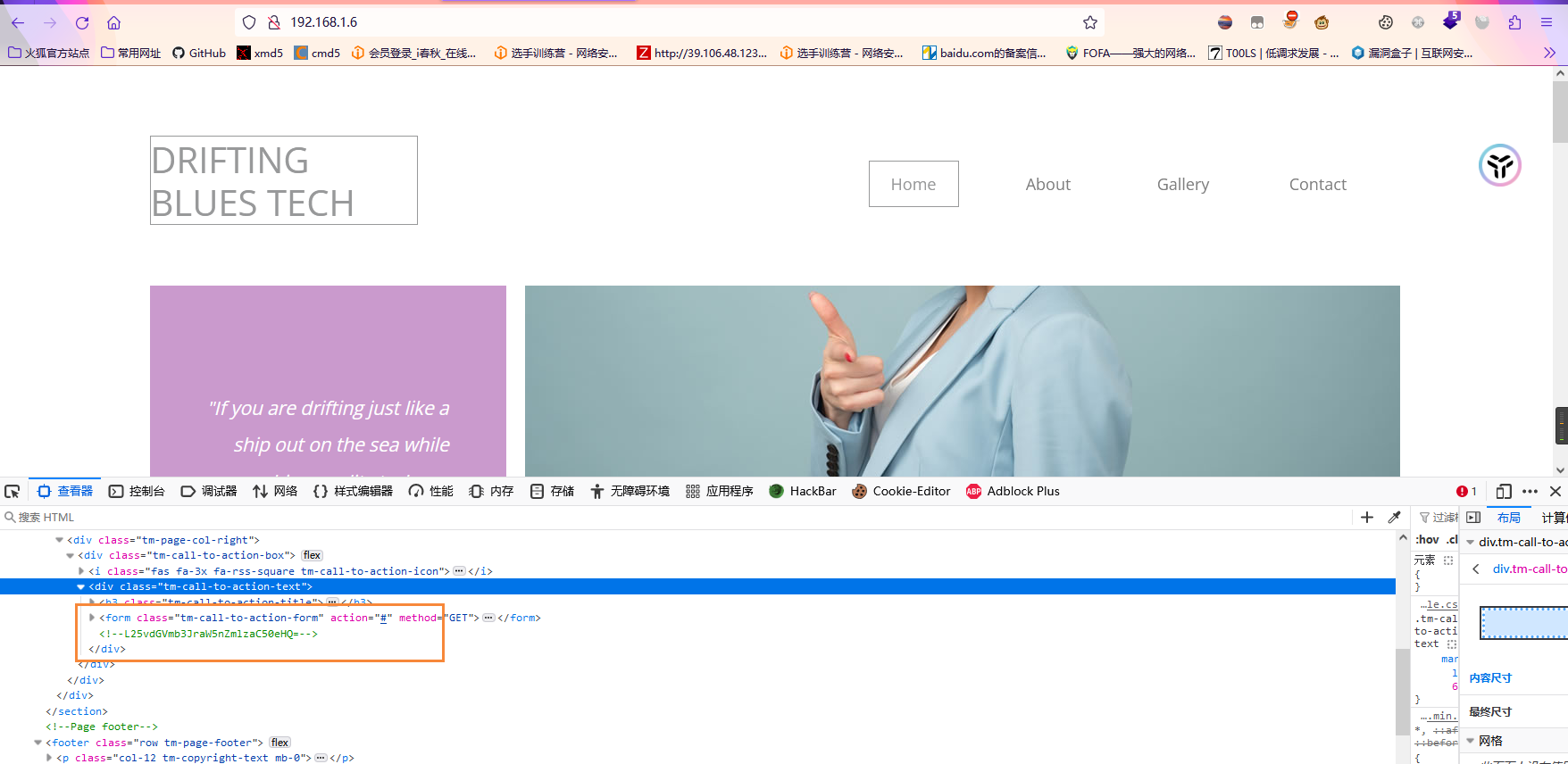The height and width of the screenshot is (764, 1568).
Task: Toggle flex badge on tm-call-to-action-box
Action: [312, 555]
